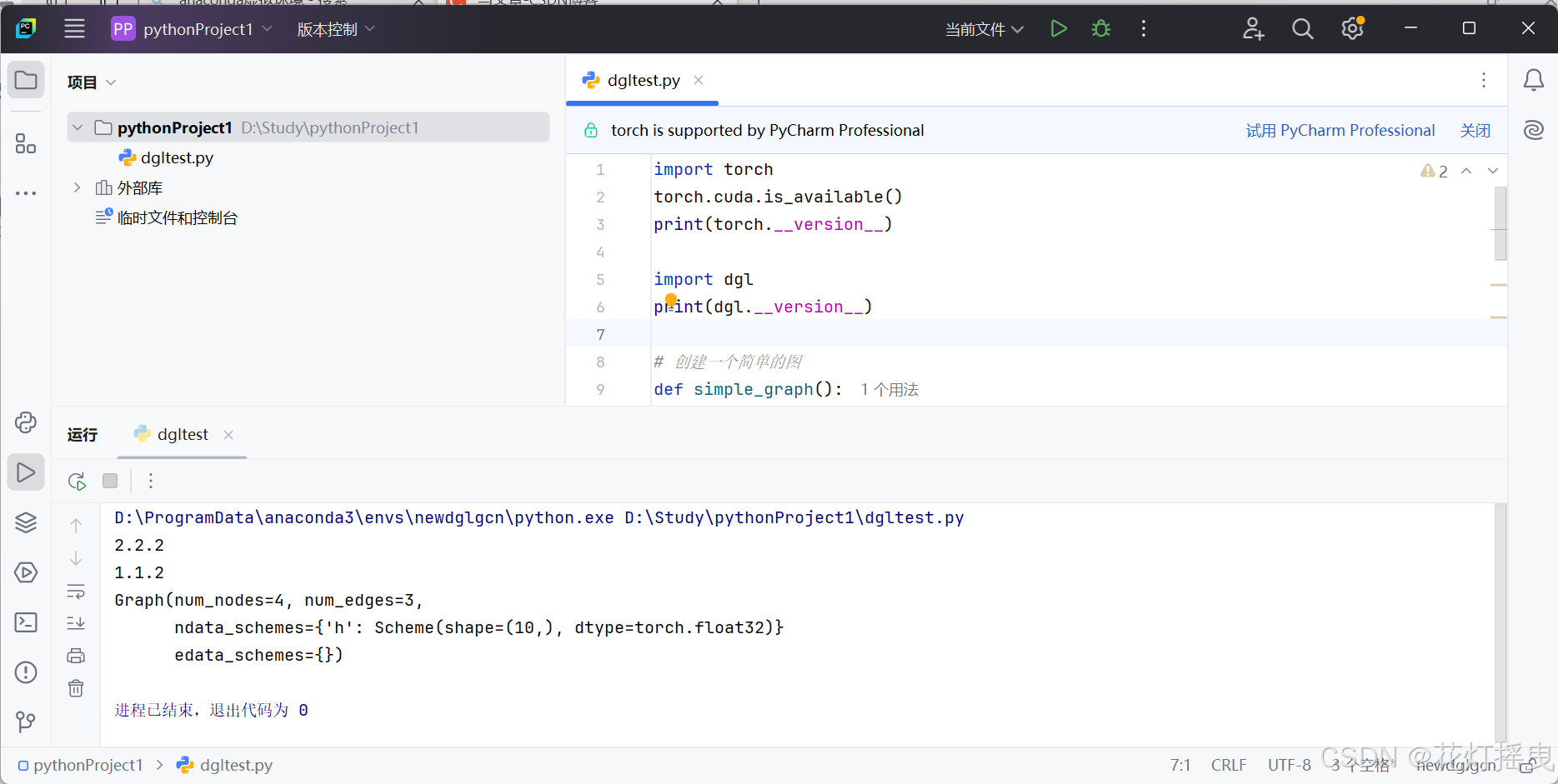Viewport: 1558px width, 784px height.
Task: Run the current file with green play
Action: pyautogui.click(x=1059, y=29)
